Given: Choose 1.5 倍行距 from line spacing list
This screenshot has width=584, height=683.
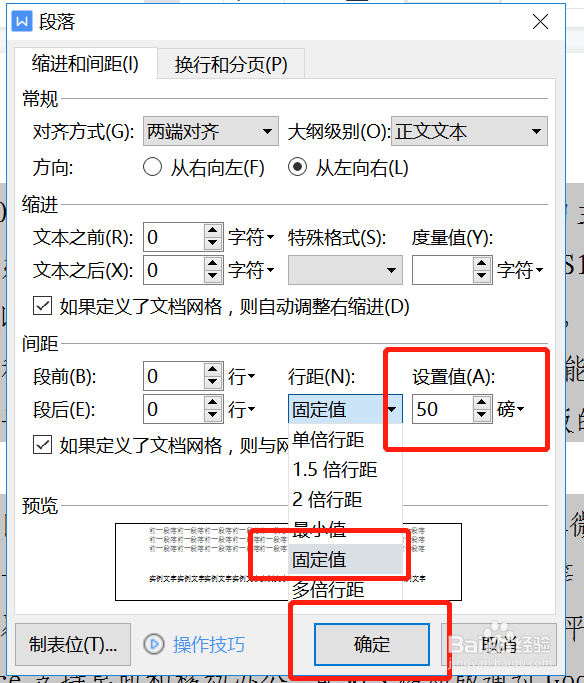Looking at the screenshot, I should click(x=345, y=470).
